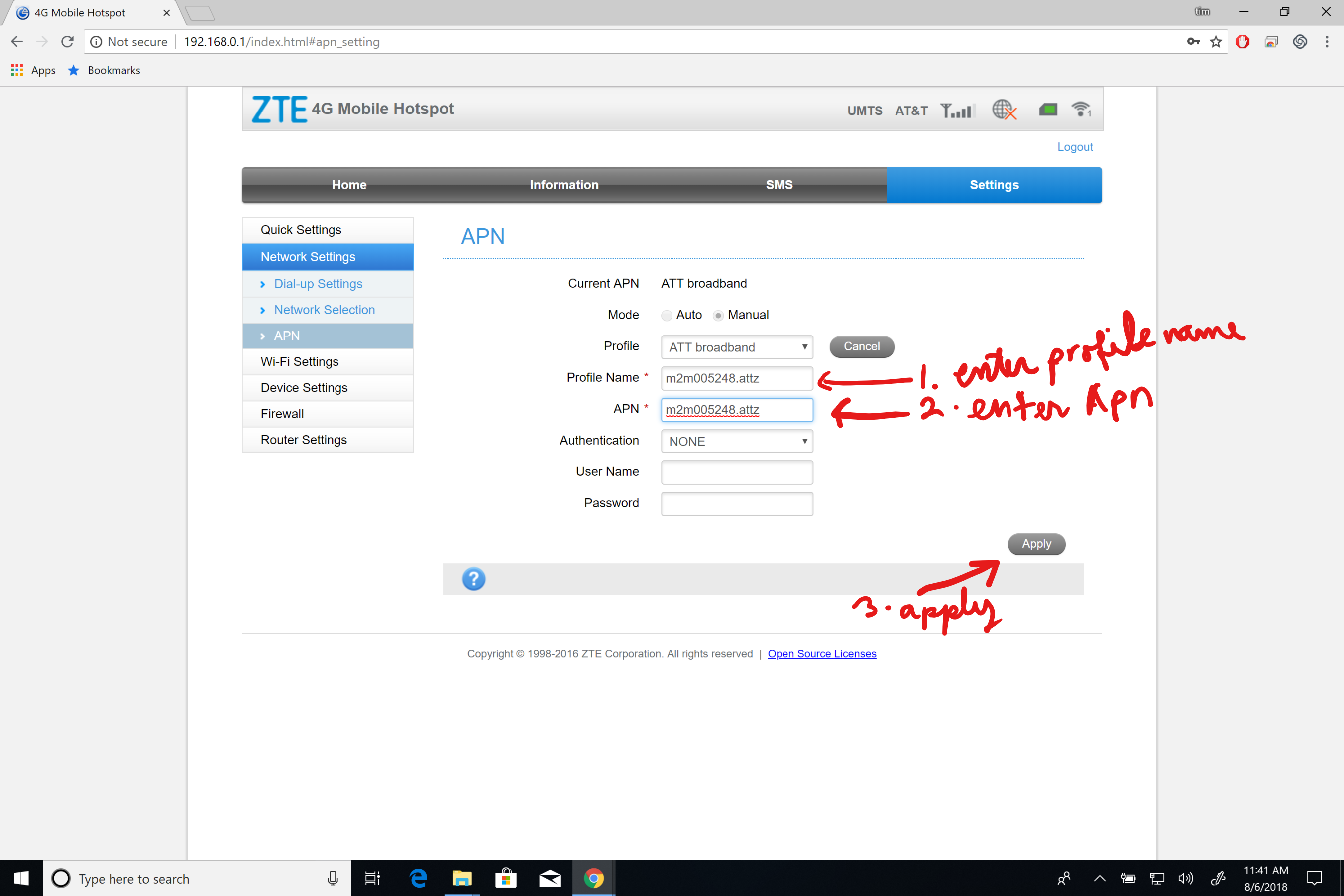This screenshot has width=1344, height=896.
Task: Open the Open Source Licenses link
Action: 822,654
